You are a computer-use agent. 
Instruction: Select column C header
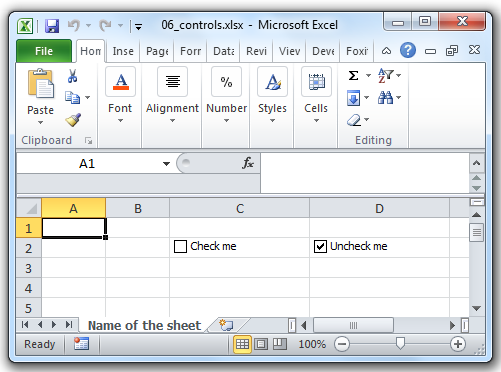(x=240, y=209)
